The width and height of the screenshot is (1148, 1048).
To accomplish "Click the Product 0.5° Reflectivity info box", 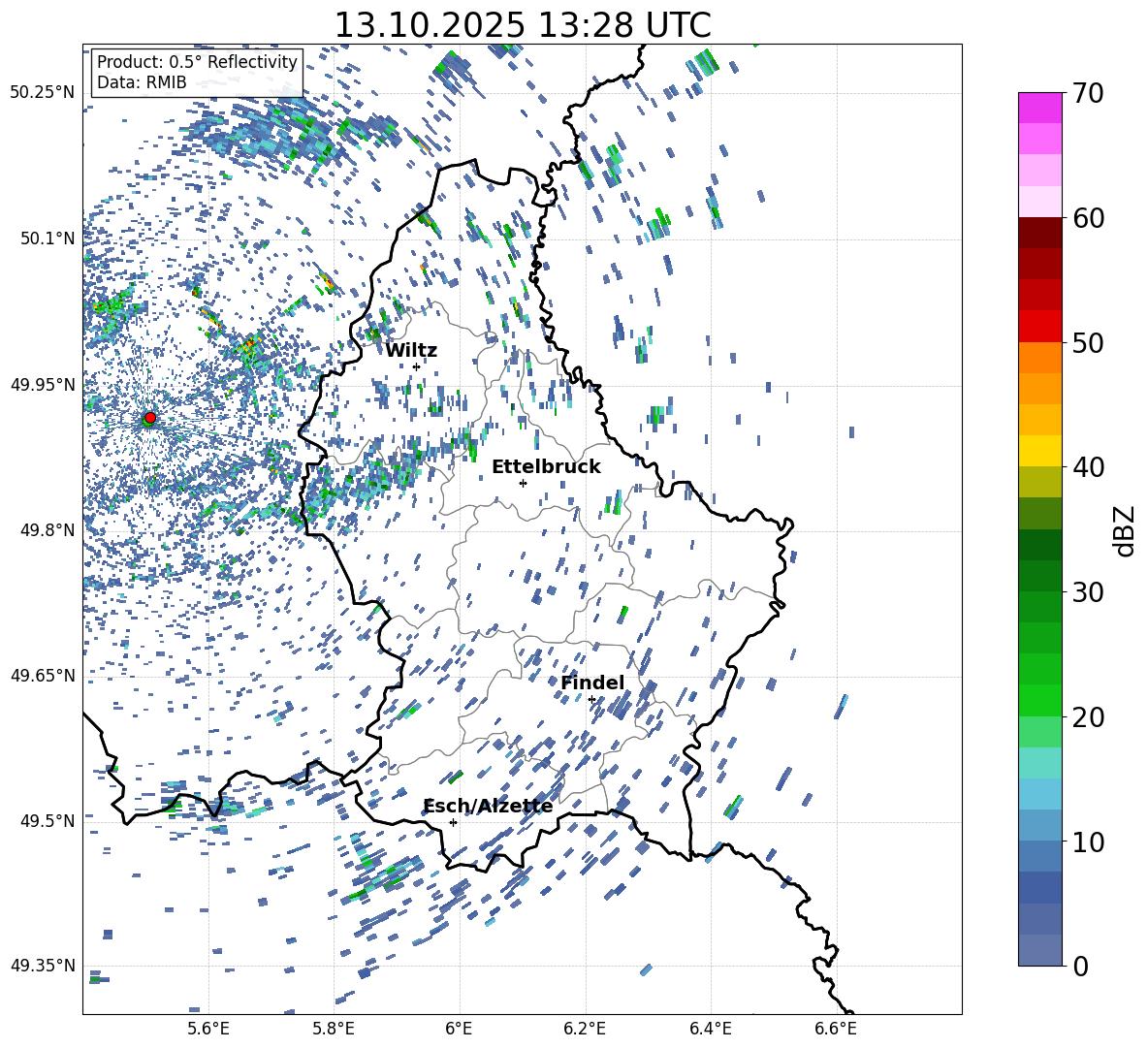I will (x=197, y=73).
